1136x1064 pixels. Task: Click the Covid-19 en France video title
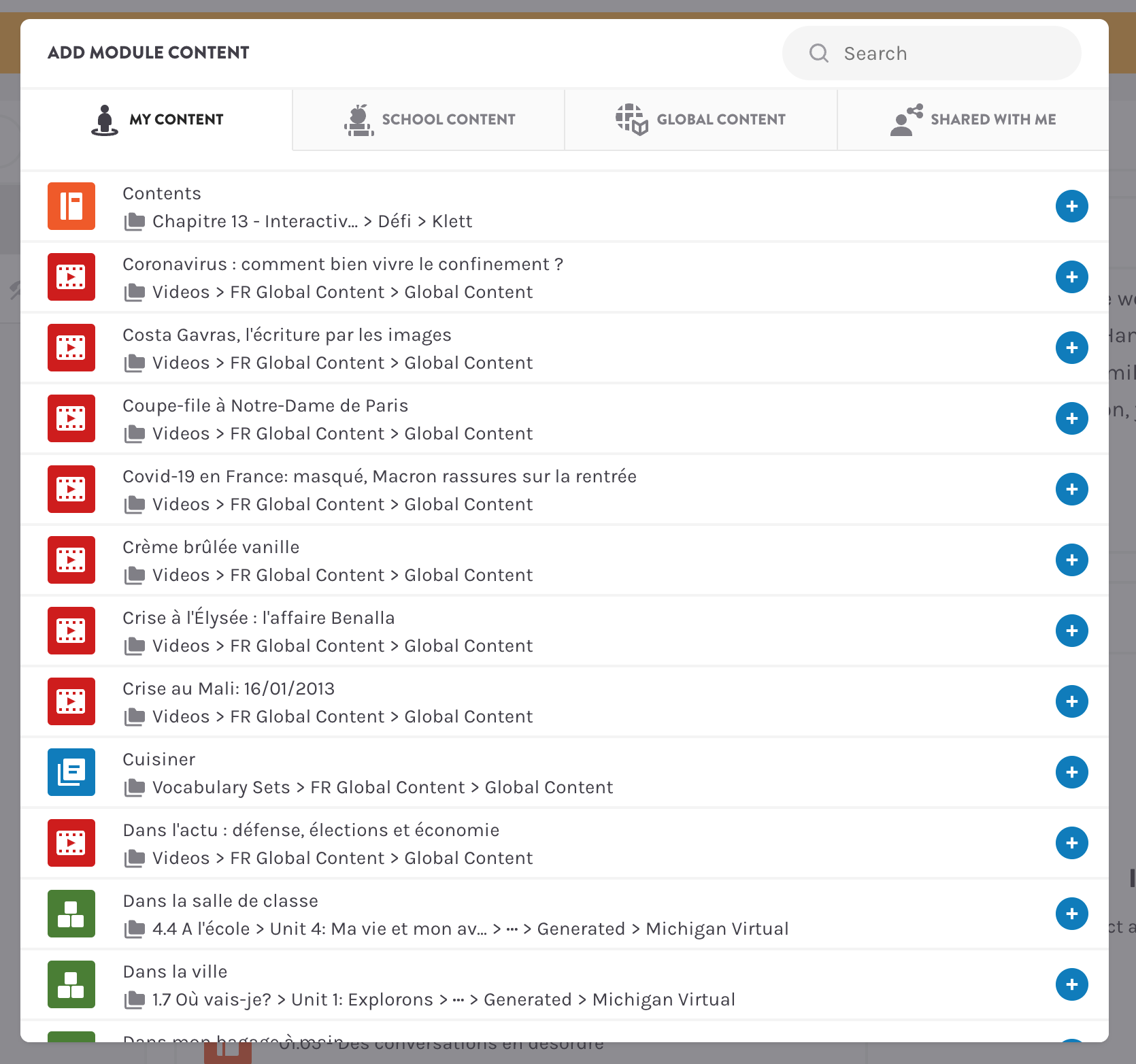[x=380, y=476]
